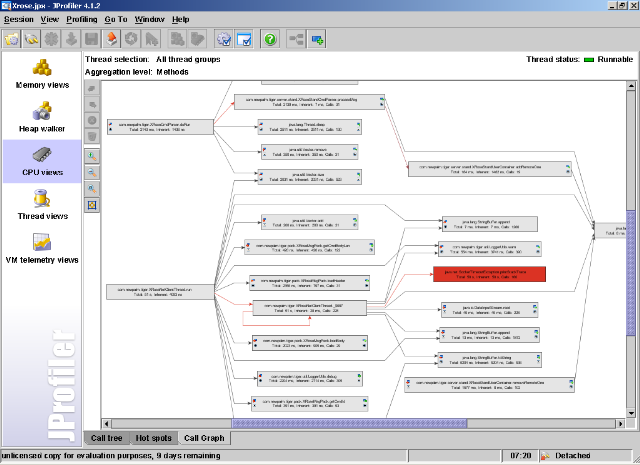640x465 pixels.
Task: Click the greyed-out asterisk toolbar icon
Action: pos(51,39)
